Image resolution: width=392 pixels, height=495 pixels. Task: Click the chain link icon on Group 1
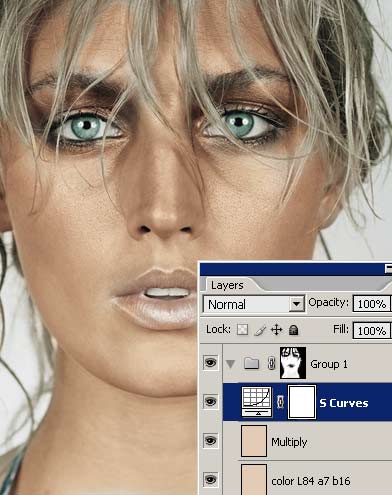(272, 363)
